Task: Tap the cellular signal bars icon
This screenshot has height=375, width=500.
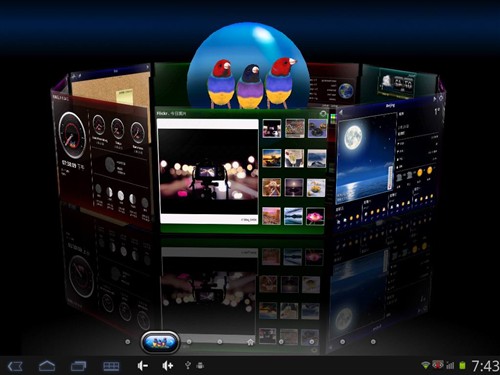Action: 450,366
